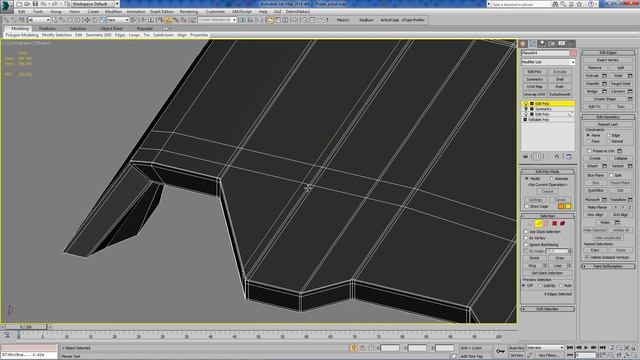Open Bridge settings box icon
The height and width of the screenshot is (360, 640).
pyautogui.click(x=604, y=91)
